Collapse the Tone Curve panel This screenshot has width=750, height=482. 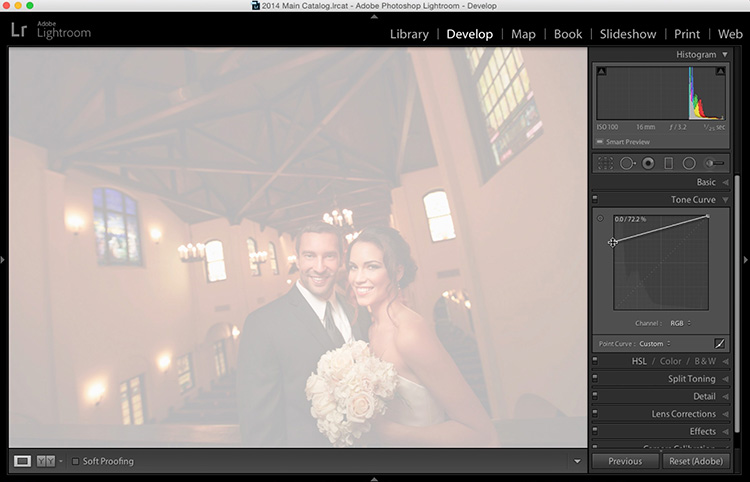tap(725, 200)
